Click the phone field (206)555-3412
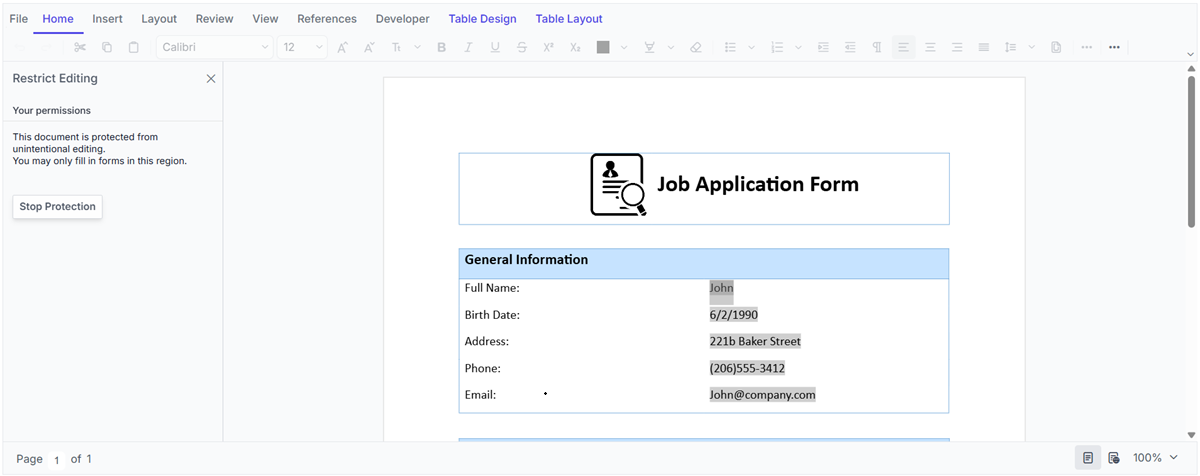This screenshot has height=476, width=1200. pos(747,368)
